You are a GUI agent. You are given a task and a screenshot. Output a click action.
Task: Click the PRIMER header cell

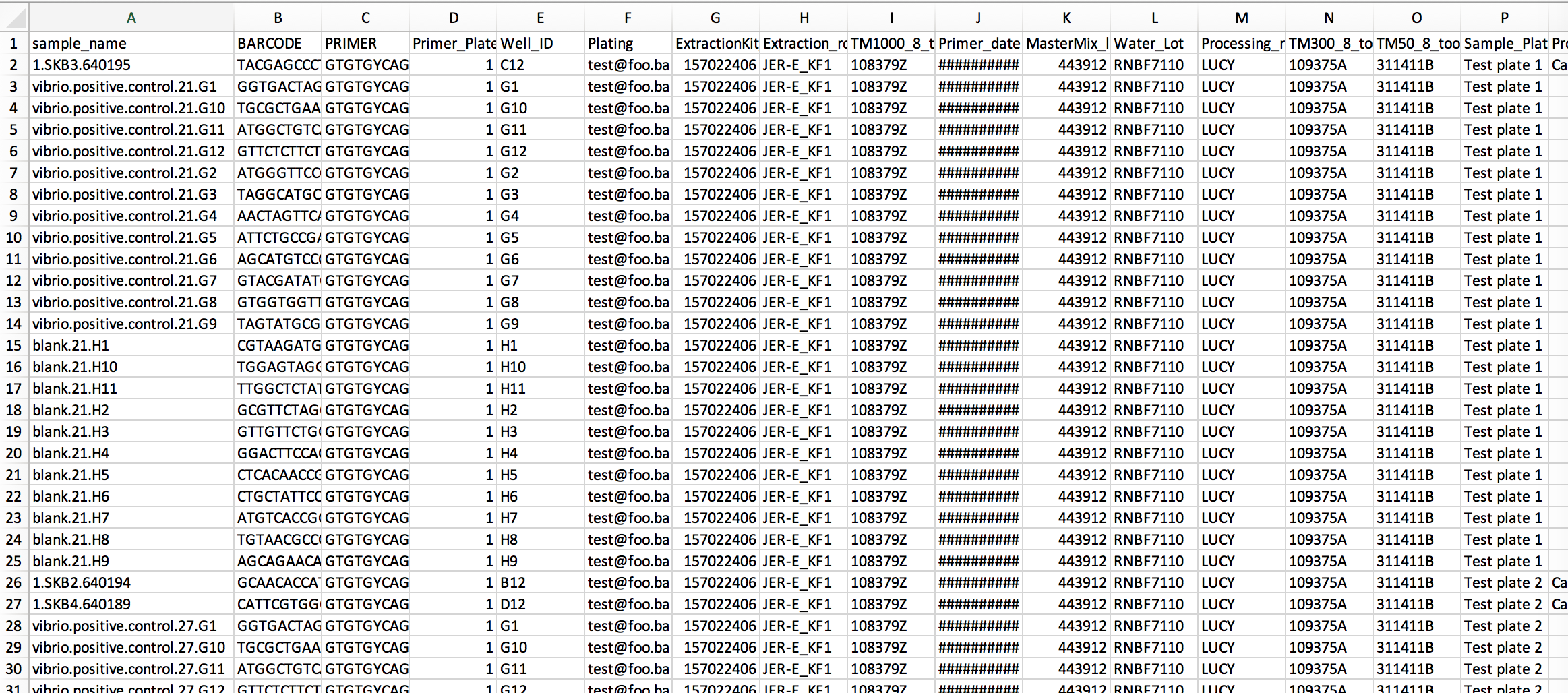(365, 43)
